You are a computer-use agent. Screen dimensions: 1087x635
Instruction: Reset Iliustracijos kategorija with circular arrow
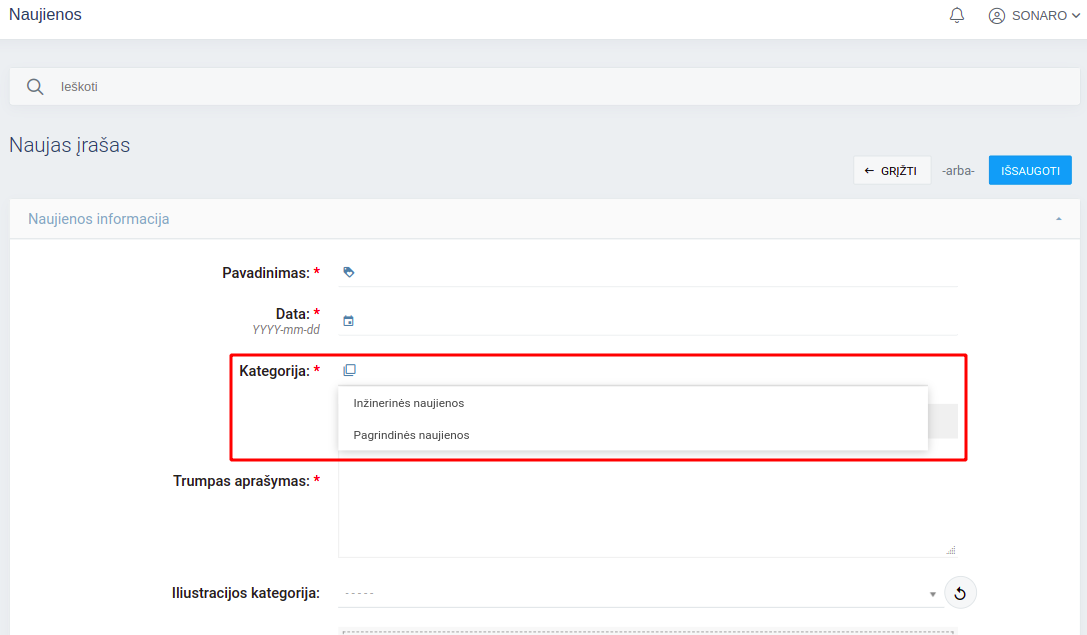[960, 594]
